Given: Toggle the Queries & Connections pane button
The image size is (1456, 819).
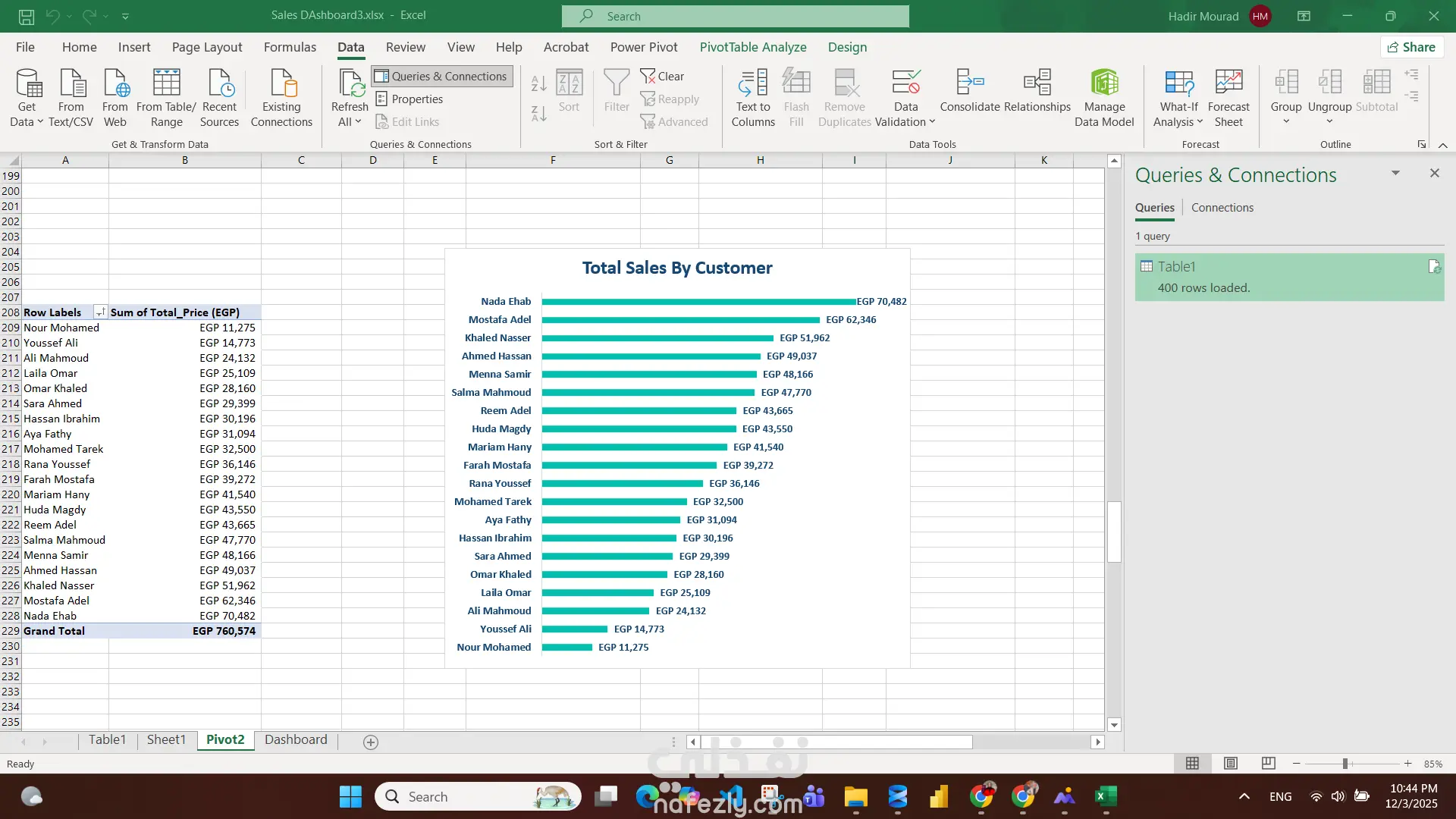Looking at the screenshot, I should (442, 76).
